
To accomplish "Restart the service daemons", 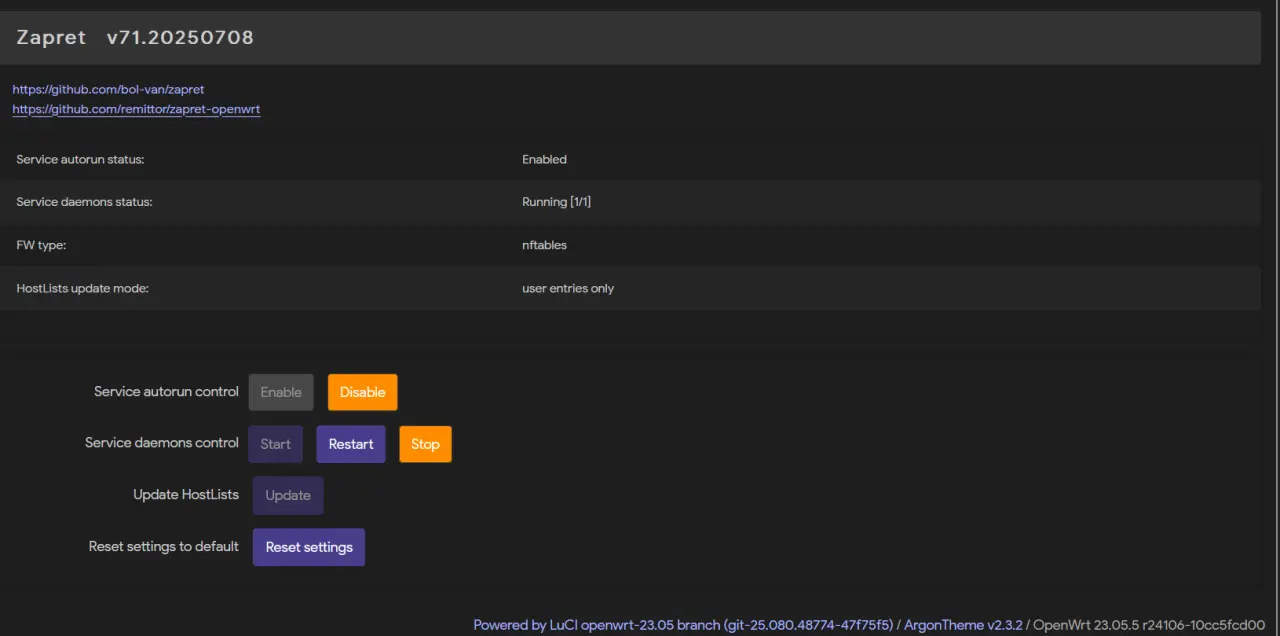I will (x=351, y=444).
